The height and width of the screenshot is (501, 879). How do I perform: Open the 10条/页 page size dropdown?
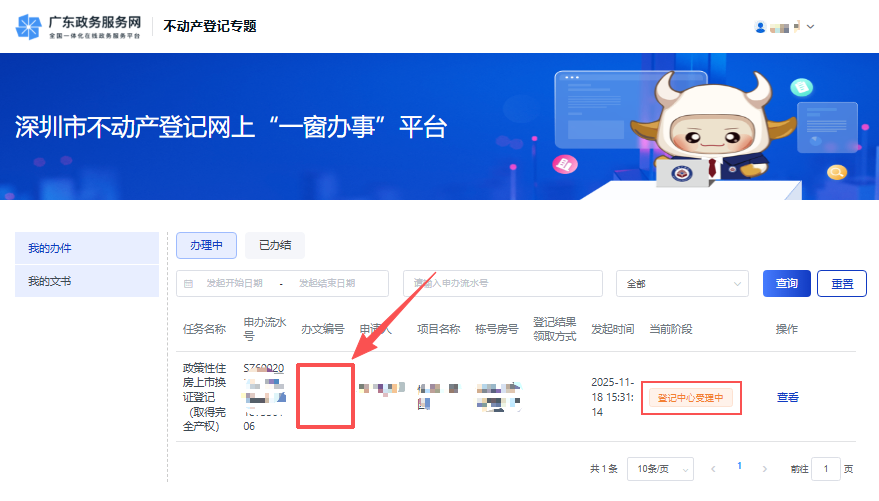pyautogui.click(x=665, y=469)
